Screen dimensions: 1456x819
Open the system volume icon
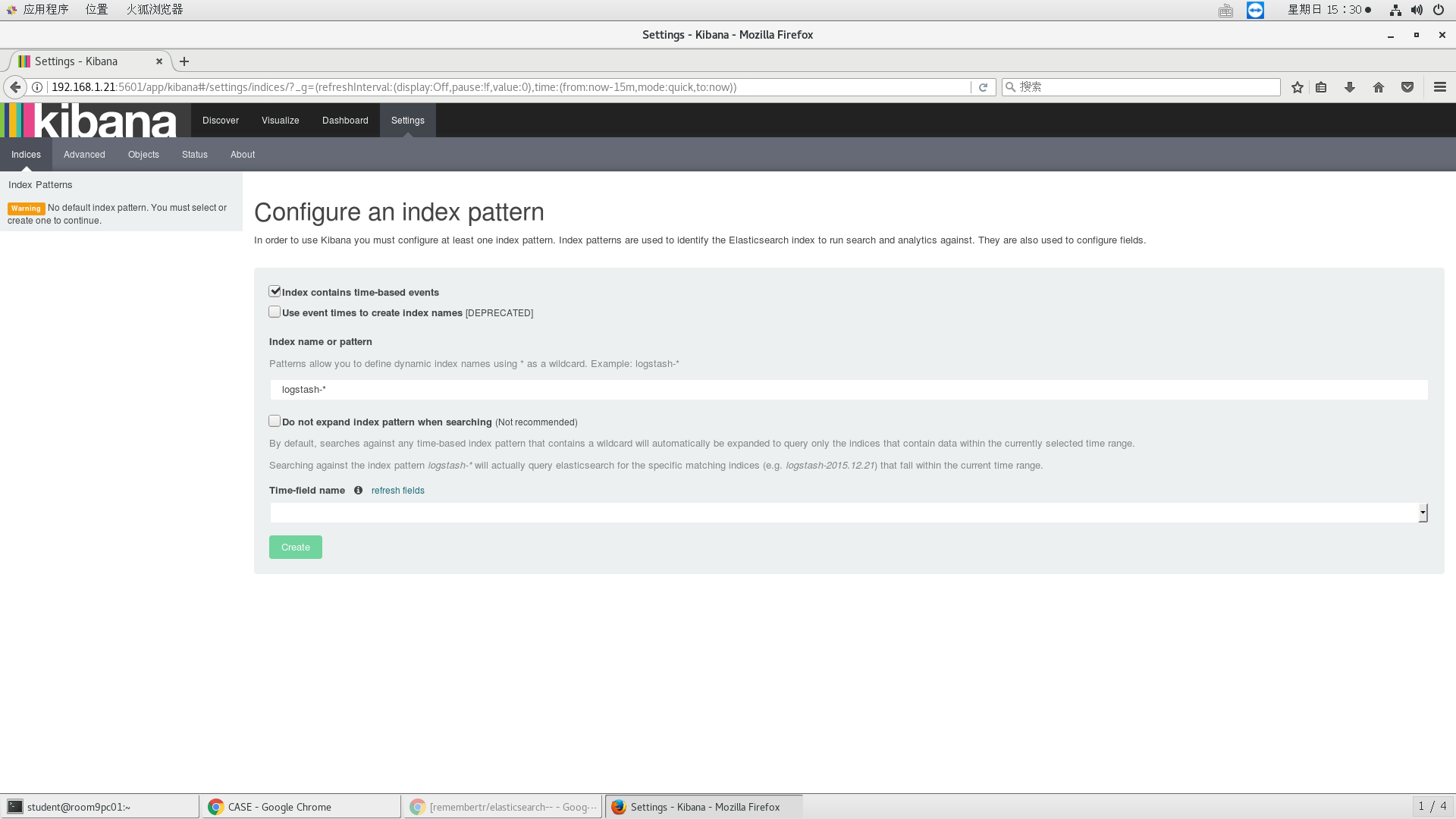[x=1417, y=10]
